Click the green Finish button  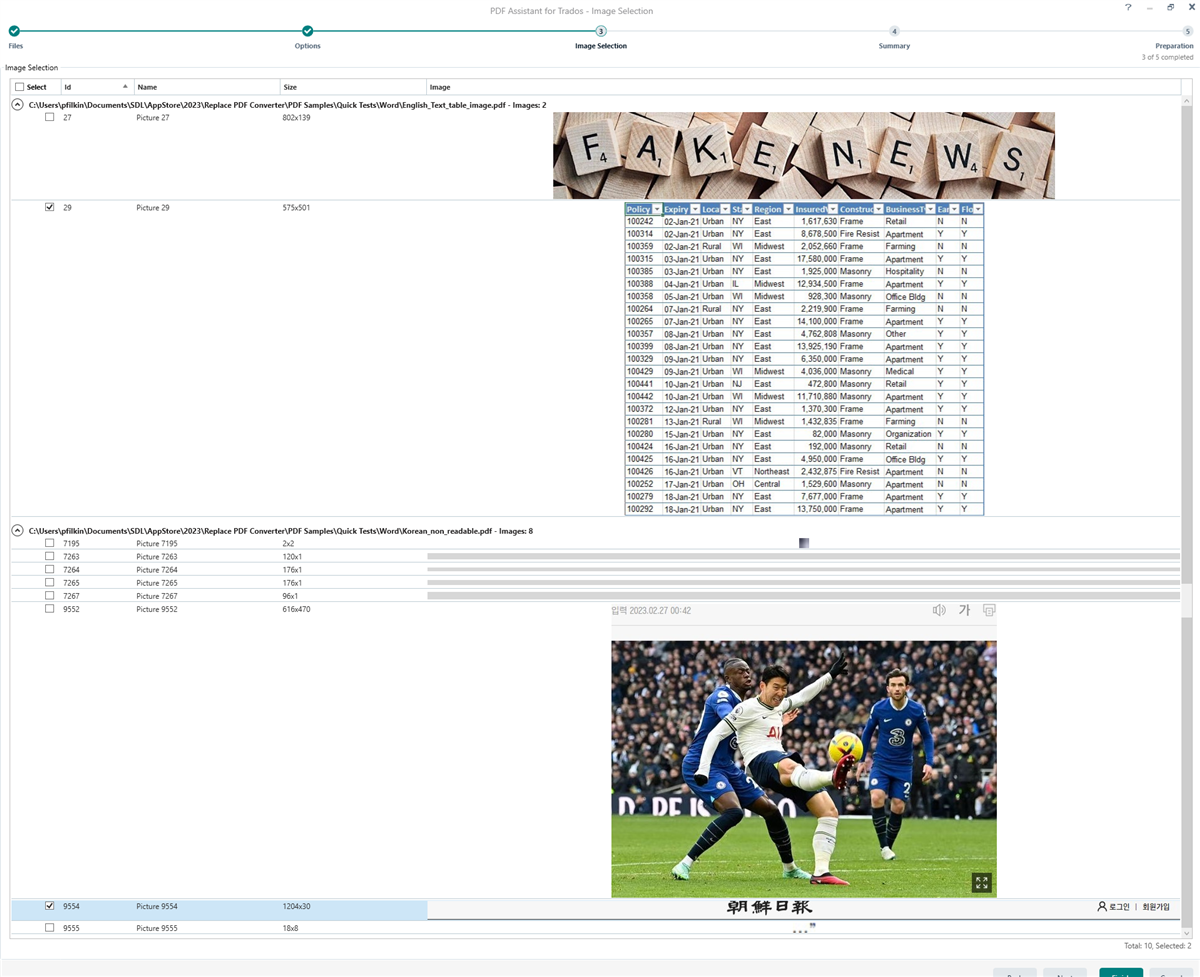tap(1121, 972)
